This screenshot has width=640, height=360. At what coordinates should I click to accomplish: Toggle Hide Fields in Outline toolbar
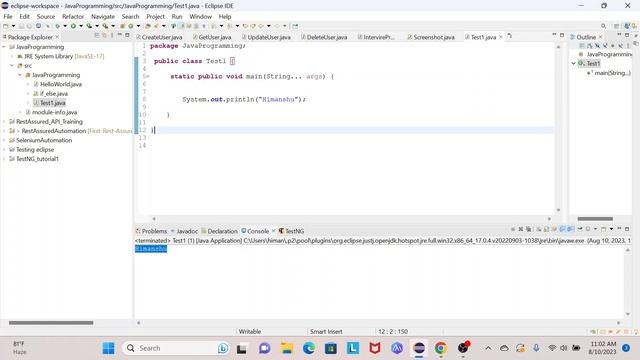(597, 45)
